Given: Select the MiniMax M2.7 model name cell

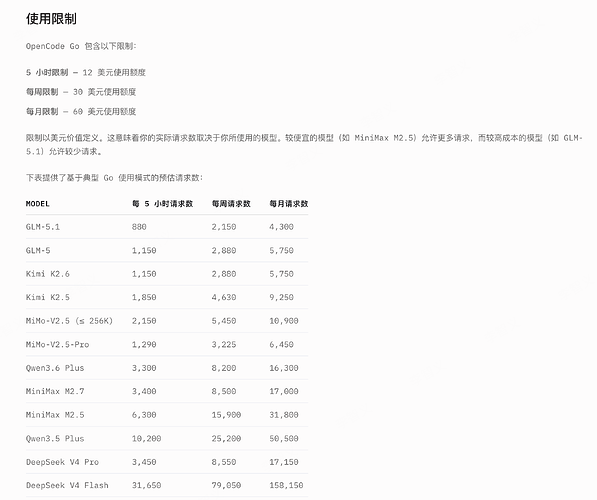Looking at the screenshot, I should pyautogui.click(x=55, y=391).
